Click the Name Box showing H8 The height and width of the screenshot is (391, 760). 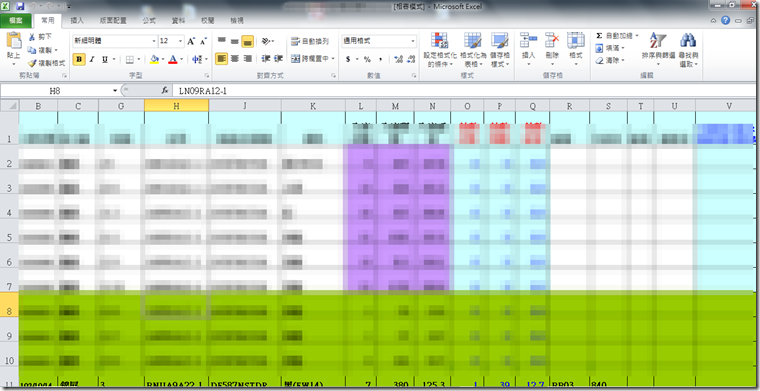[x=56, y=91]
